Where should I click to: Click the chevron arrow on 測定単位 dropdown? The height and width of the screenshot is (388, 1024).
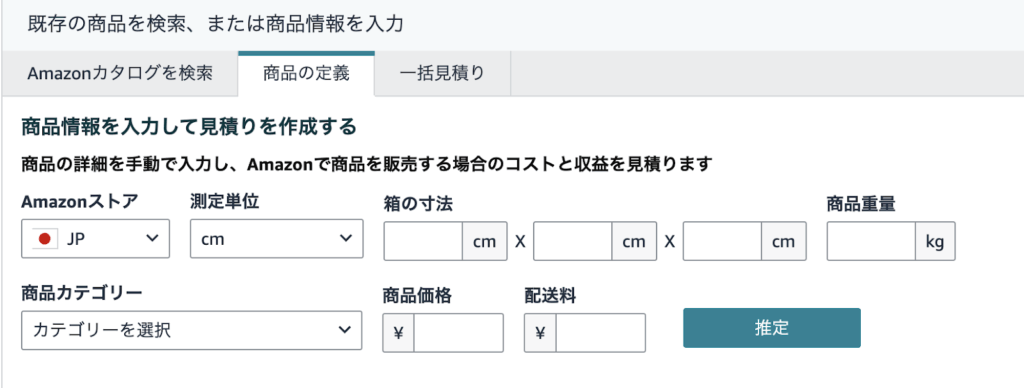pyautogui.click(x=346, y=238)
